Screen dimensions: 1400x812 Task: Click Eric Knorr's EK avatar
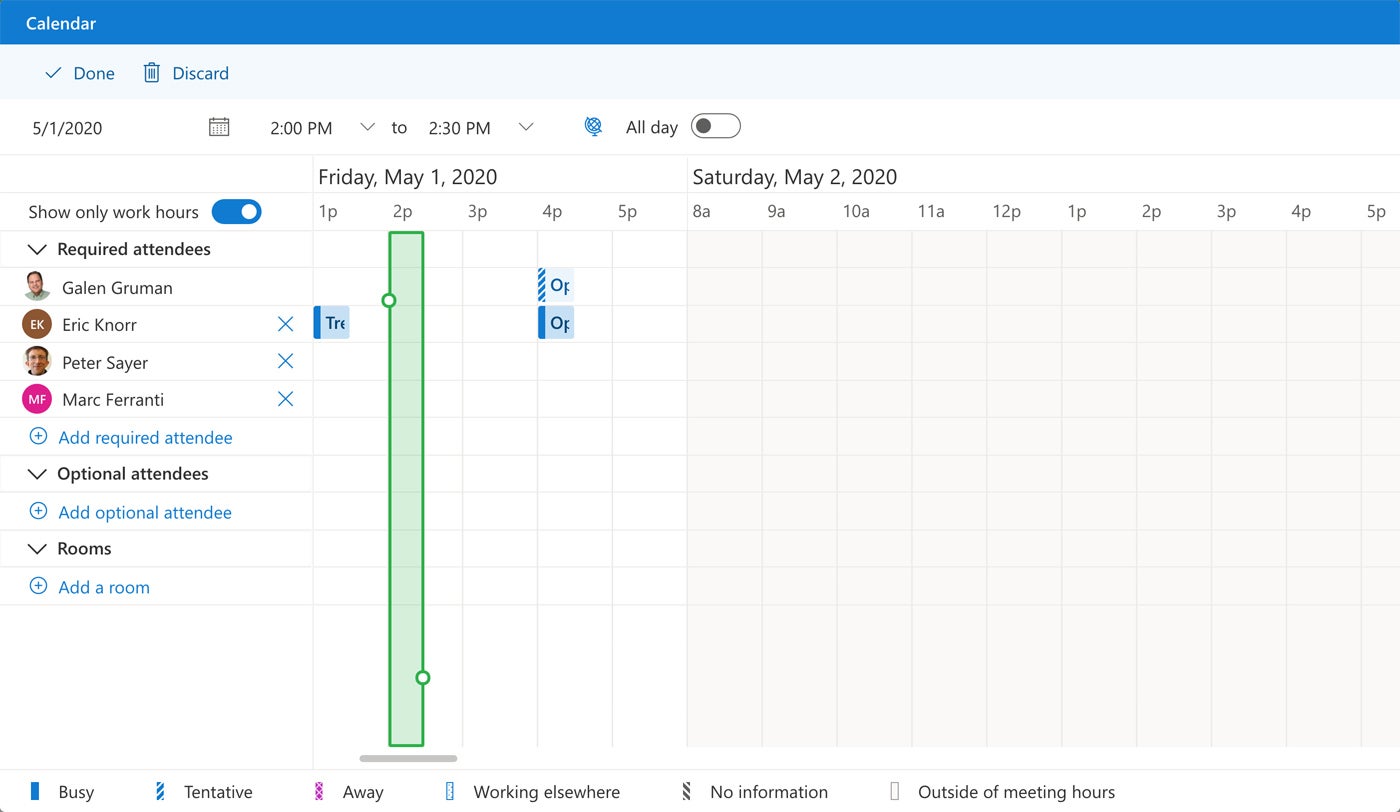37,324
